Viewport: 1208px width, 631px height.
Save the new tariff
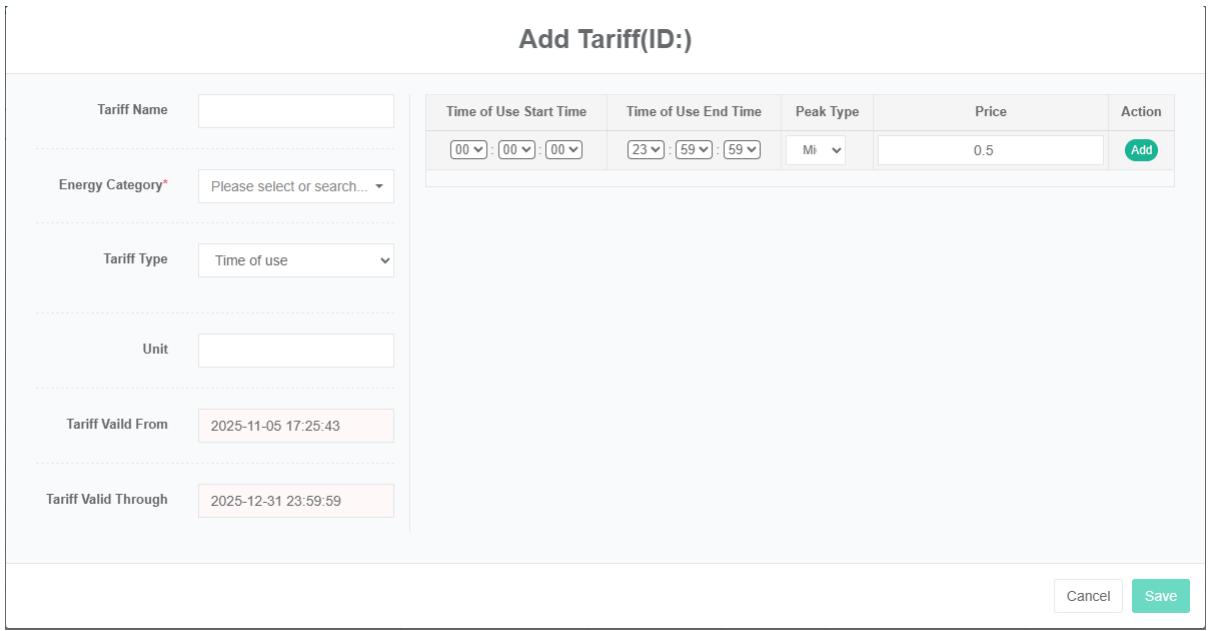point(1161,596)
